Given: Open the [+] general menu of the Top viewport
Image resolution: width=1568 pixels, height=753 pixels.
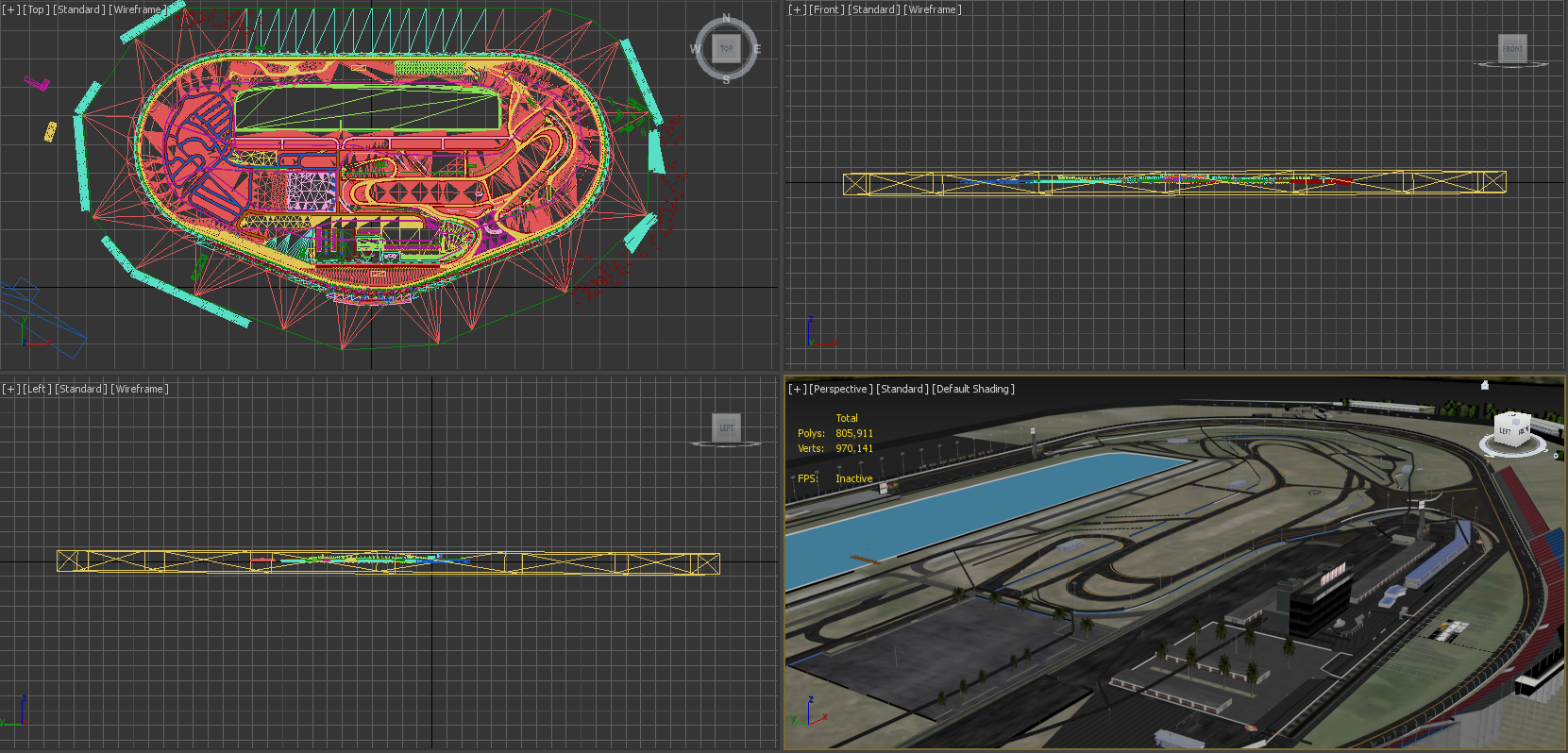Looking at the screenshot, I should pyautogui.click(x=10, y=9).
